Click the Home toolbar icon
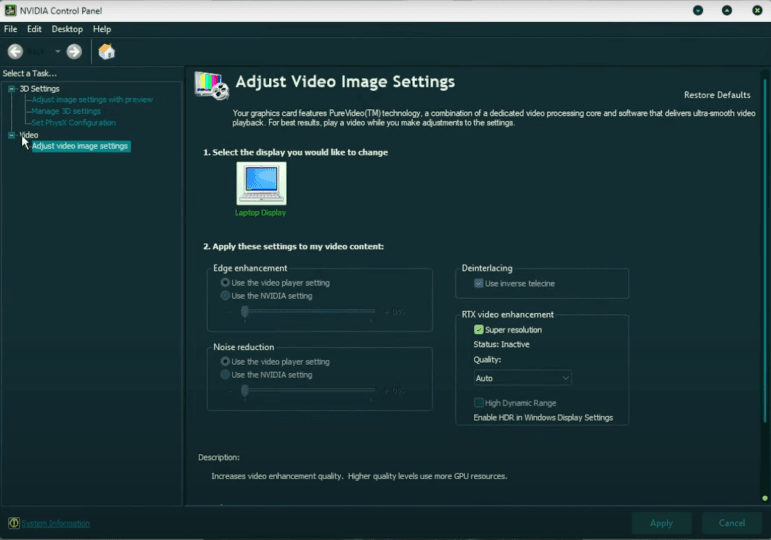Viewport: 771px width, 540px height. [x=106, y=51]
